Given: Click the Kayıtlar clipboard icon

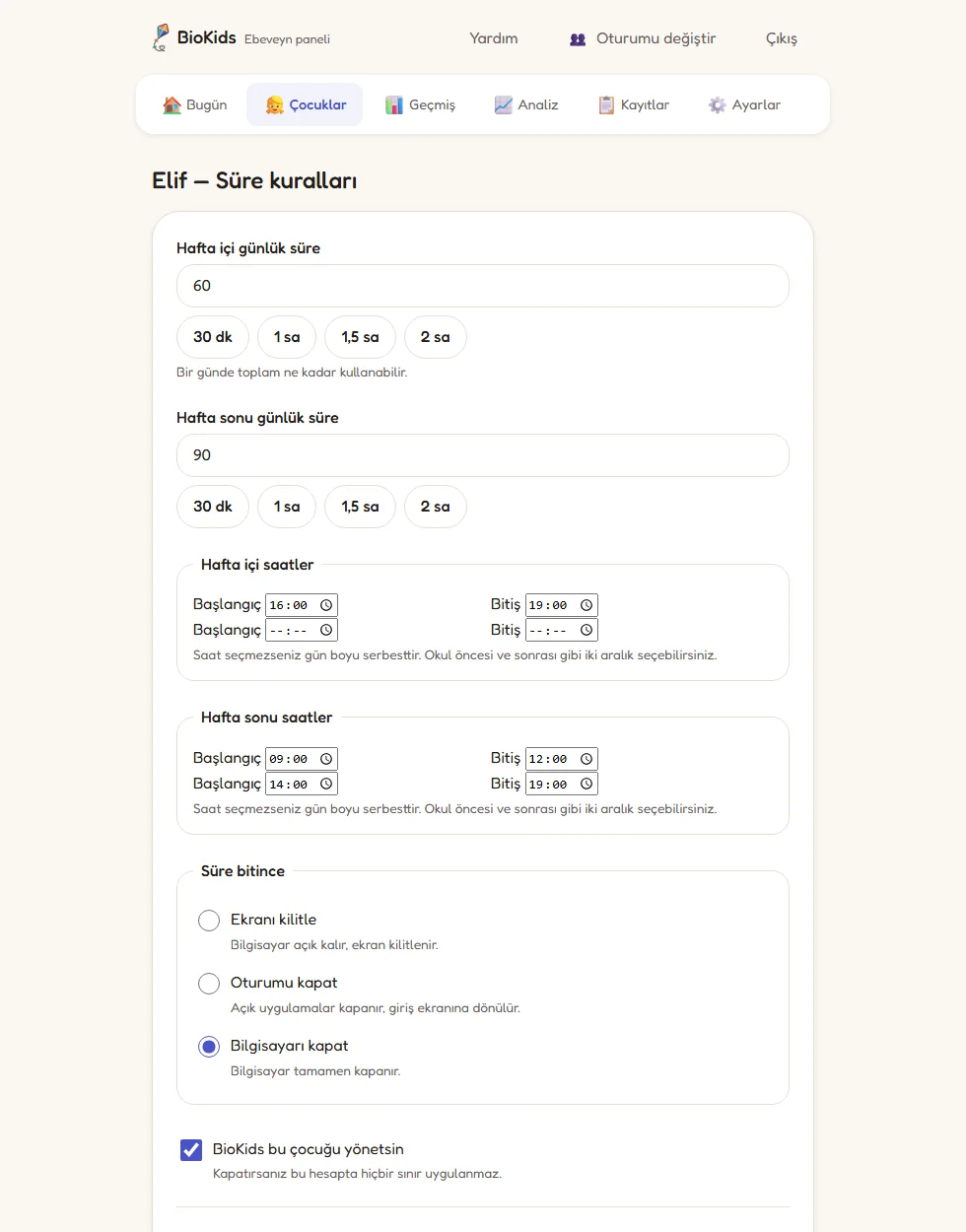Looking at the screenshot, I should (x=606, y=105).
